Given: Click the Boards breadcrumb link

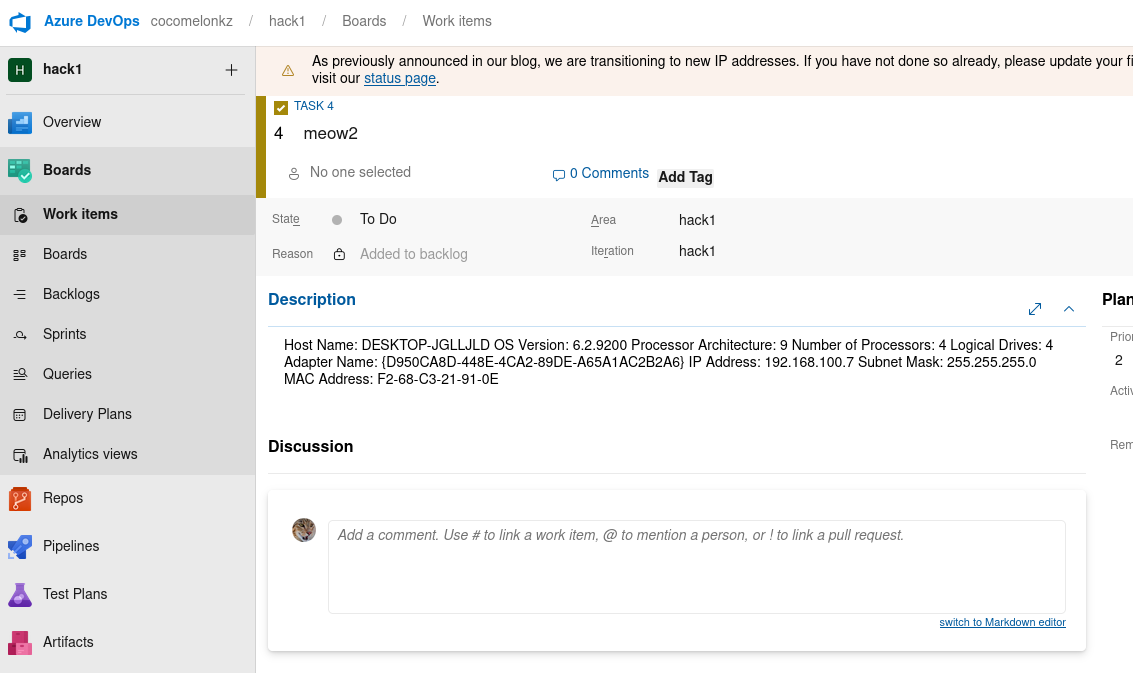Looking at the screenshot, I should (x=364, y=21).
